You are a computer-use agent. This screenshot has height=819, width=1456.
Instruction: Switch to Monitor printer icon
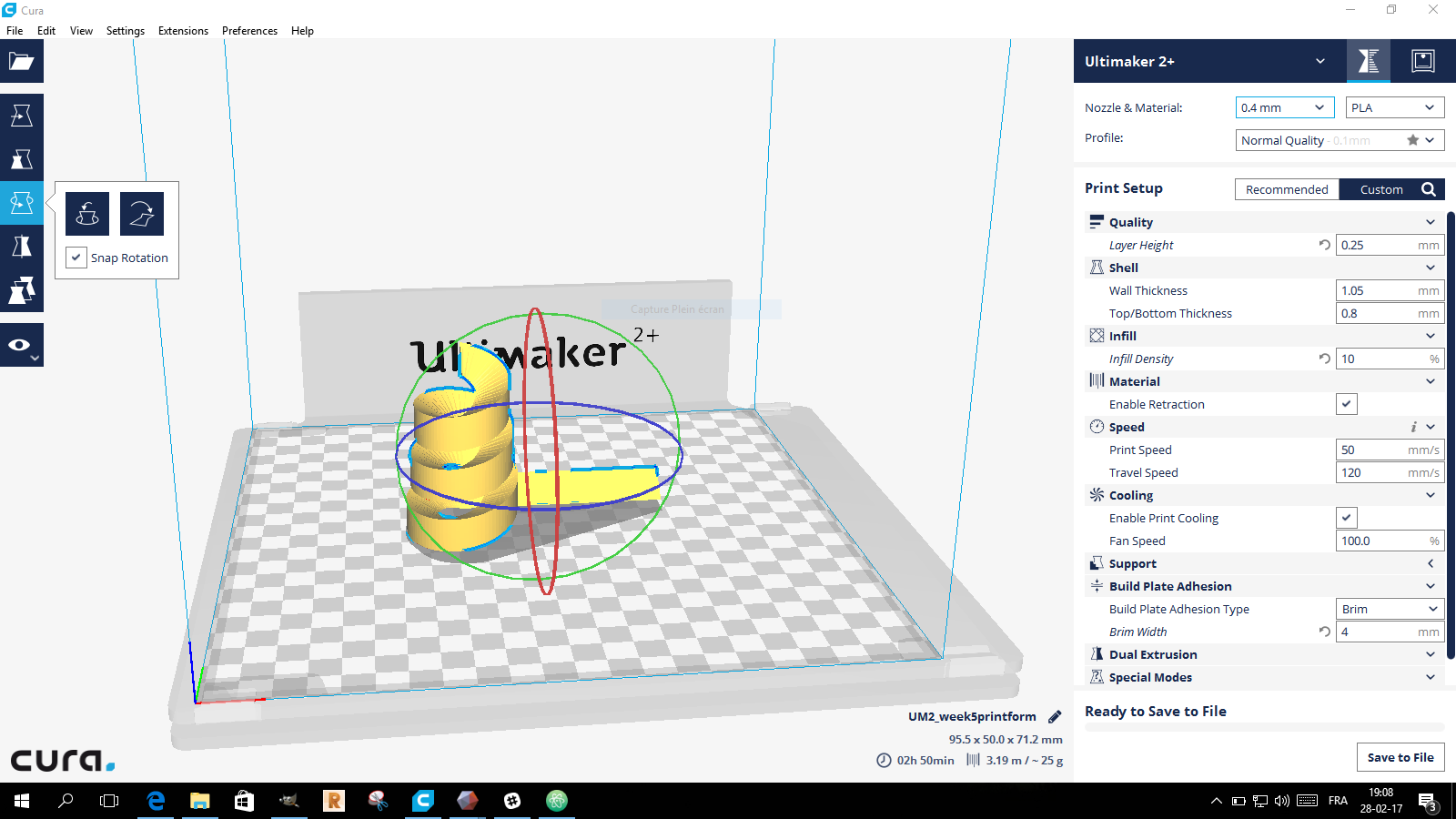(1423, 61)
